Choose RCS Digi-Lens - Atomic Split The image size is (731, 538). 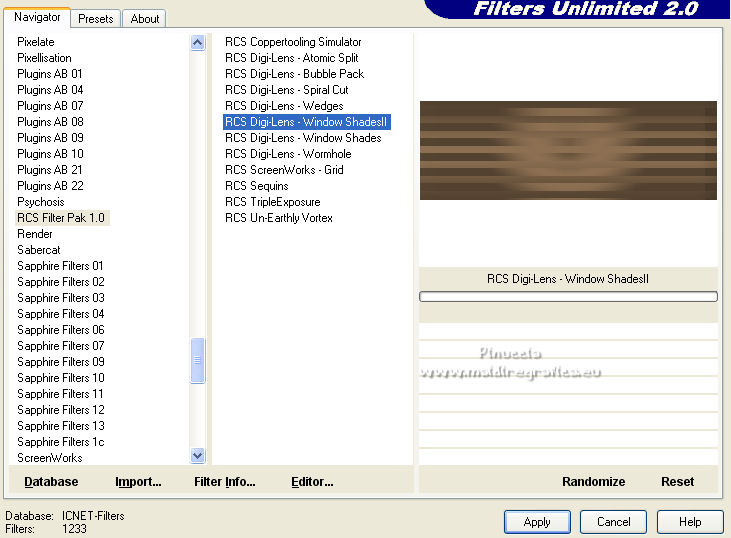coord(292,58)
